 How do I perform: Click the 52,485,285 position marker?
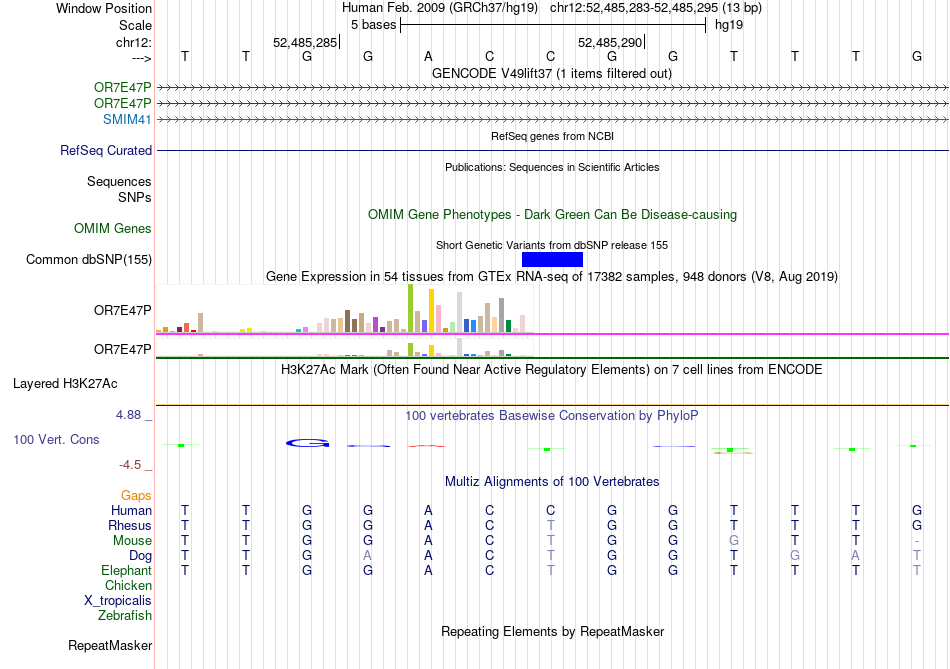click(x=305, y=42)
